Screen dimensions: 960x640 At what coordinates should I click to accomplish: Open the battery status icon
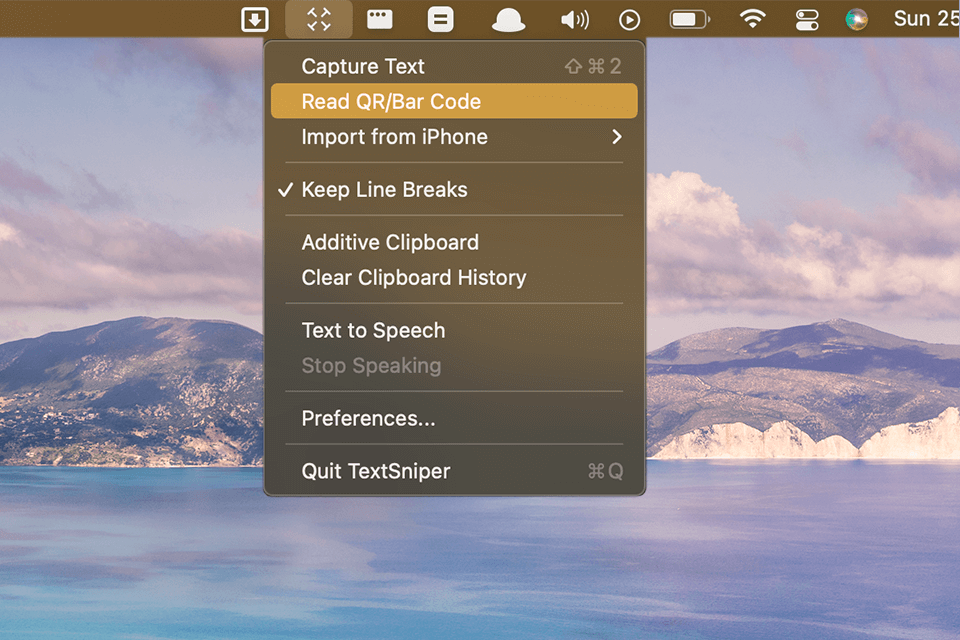tap(690, 20)
